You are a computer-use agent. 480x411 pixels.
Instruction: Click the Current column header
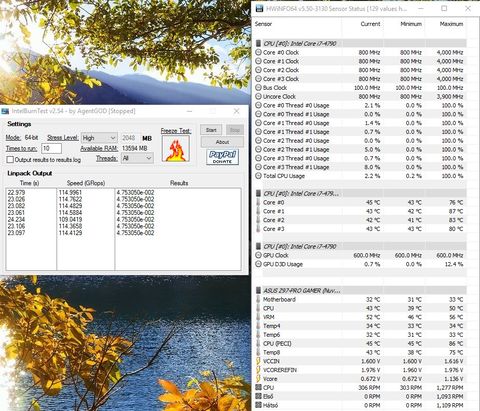[370, 24]
